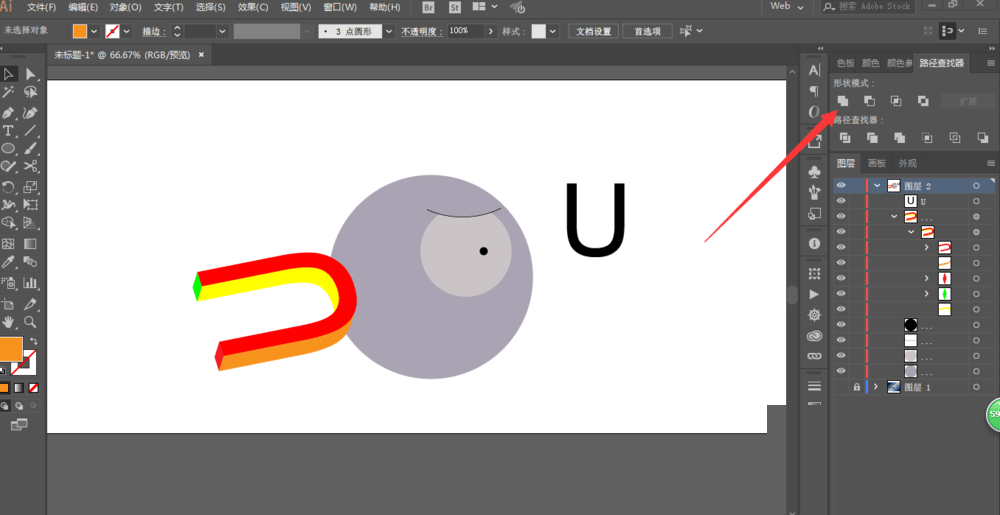Viewport: 1000px width, 515px height.
Task: Toggle visibility of the U sublayer
Action: tap(841, 201)
